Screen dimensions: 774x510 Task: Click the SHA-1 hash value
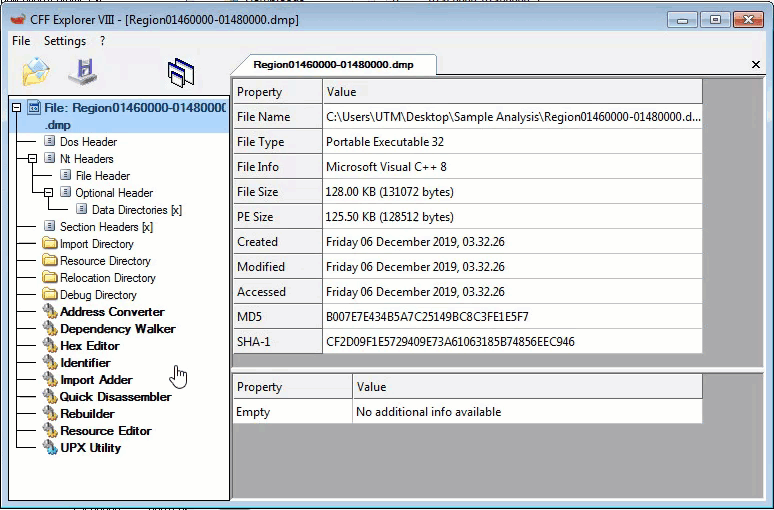450,342
